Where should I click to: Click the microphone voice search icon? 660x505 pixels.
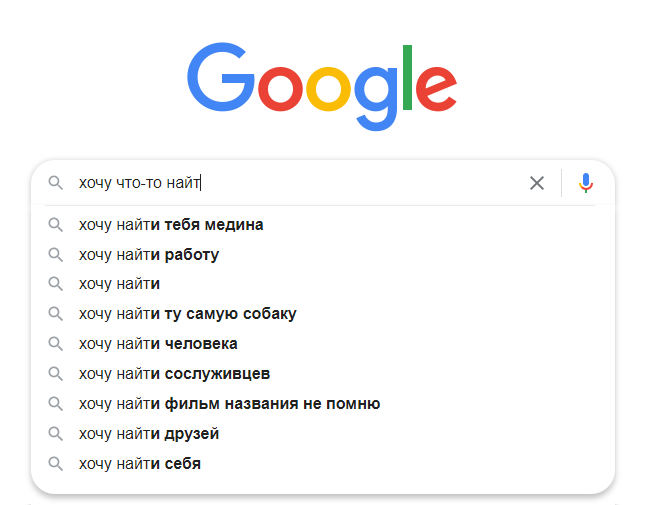585,183
